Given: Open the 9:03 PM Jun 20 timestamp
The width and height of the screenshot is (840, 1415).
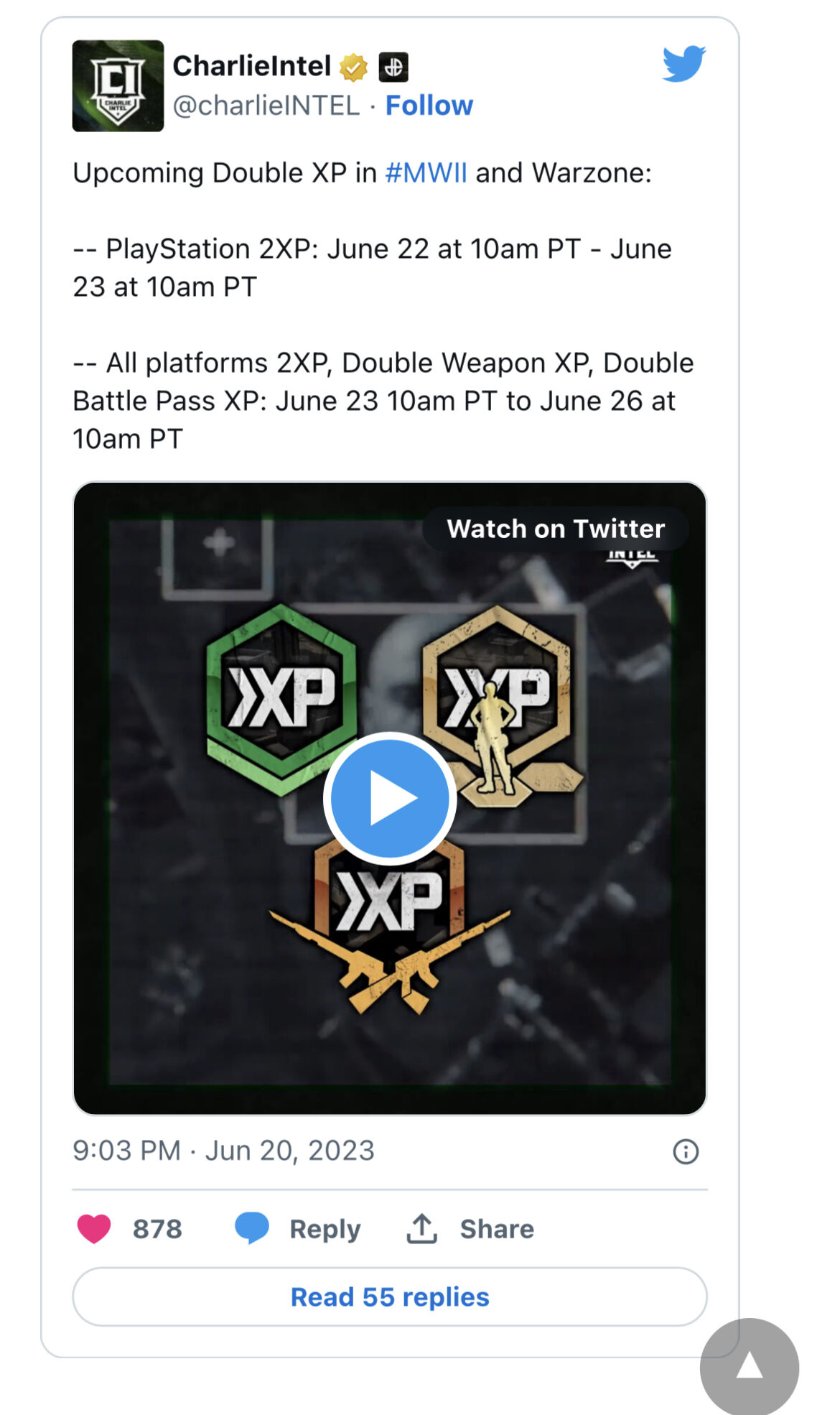Looking at the screenshot, I should click(223, 1151).
